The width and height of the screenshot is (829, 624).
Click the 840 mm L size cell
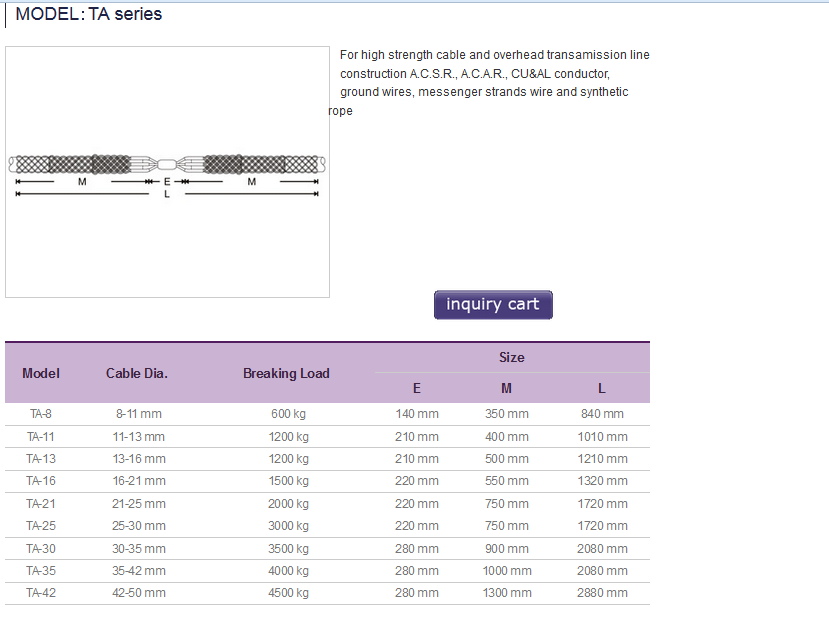coord(602,414)
